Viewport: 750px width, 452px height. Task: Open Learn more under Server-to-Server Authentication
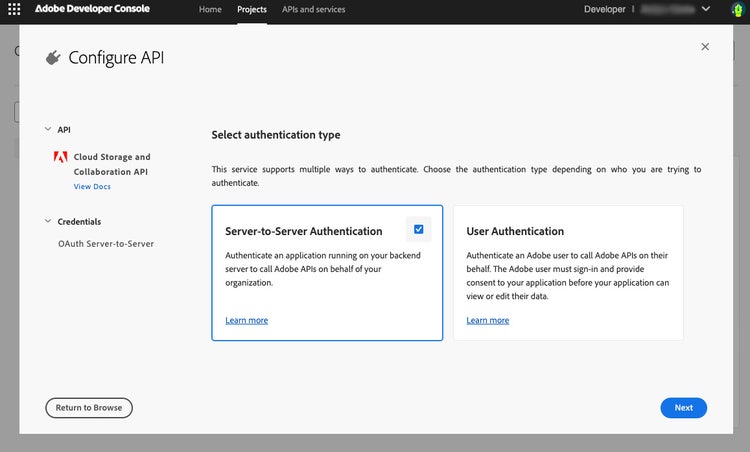tap(246, 320)
